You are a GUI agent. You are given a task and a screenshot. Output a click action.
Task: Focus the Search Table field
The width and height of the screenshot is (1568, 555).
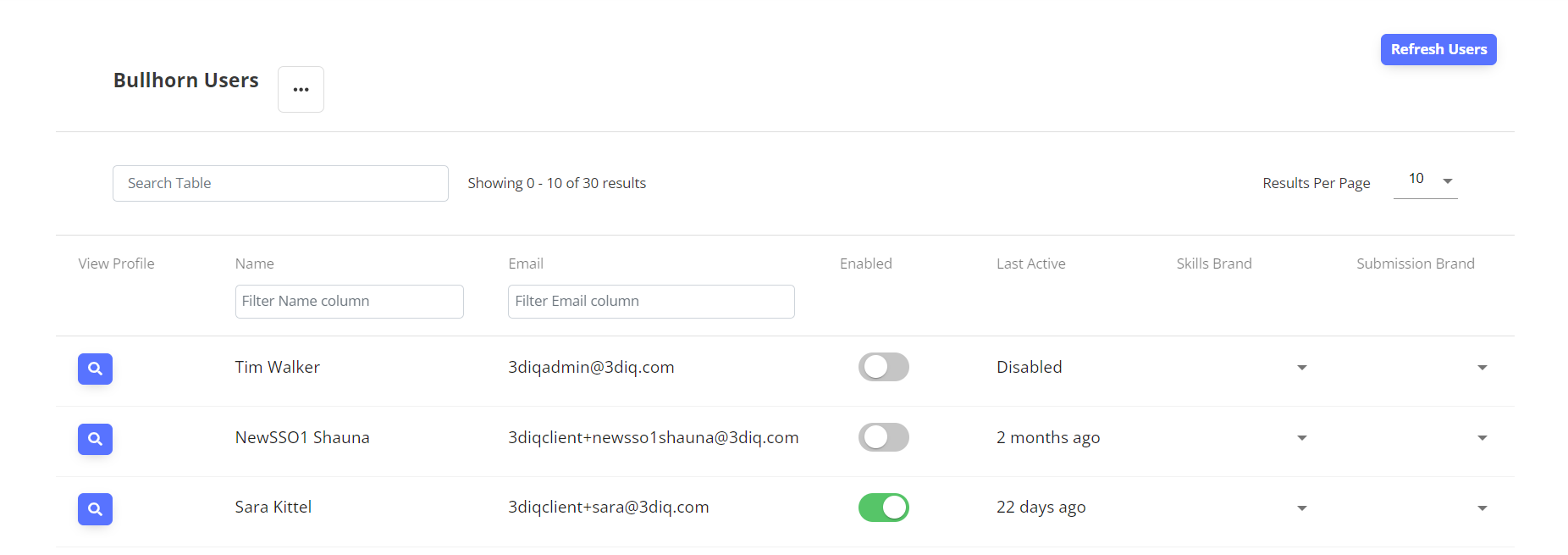point(280,183)
